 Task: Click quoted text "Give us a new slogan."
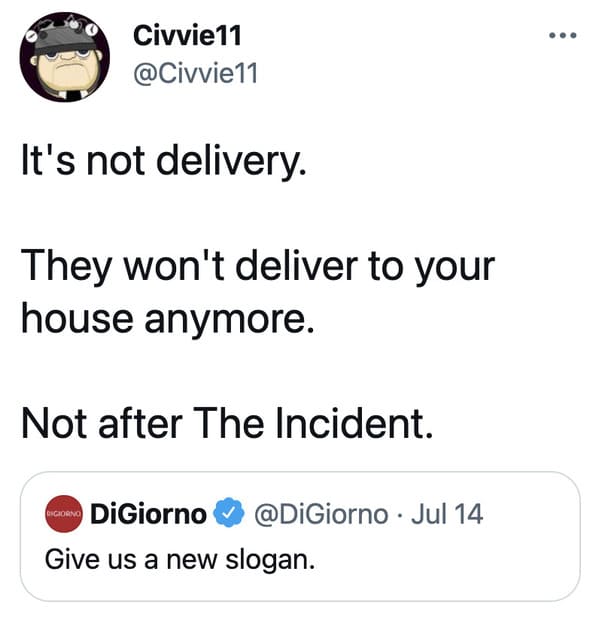(x=180, y=560)
